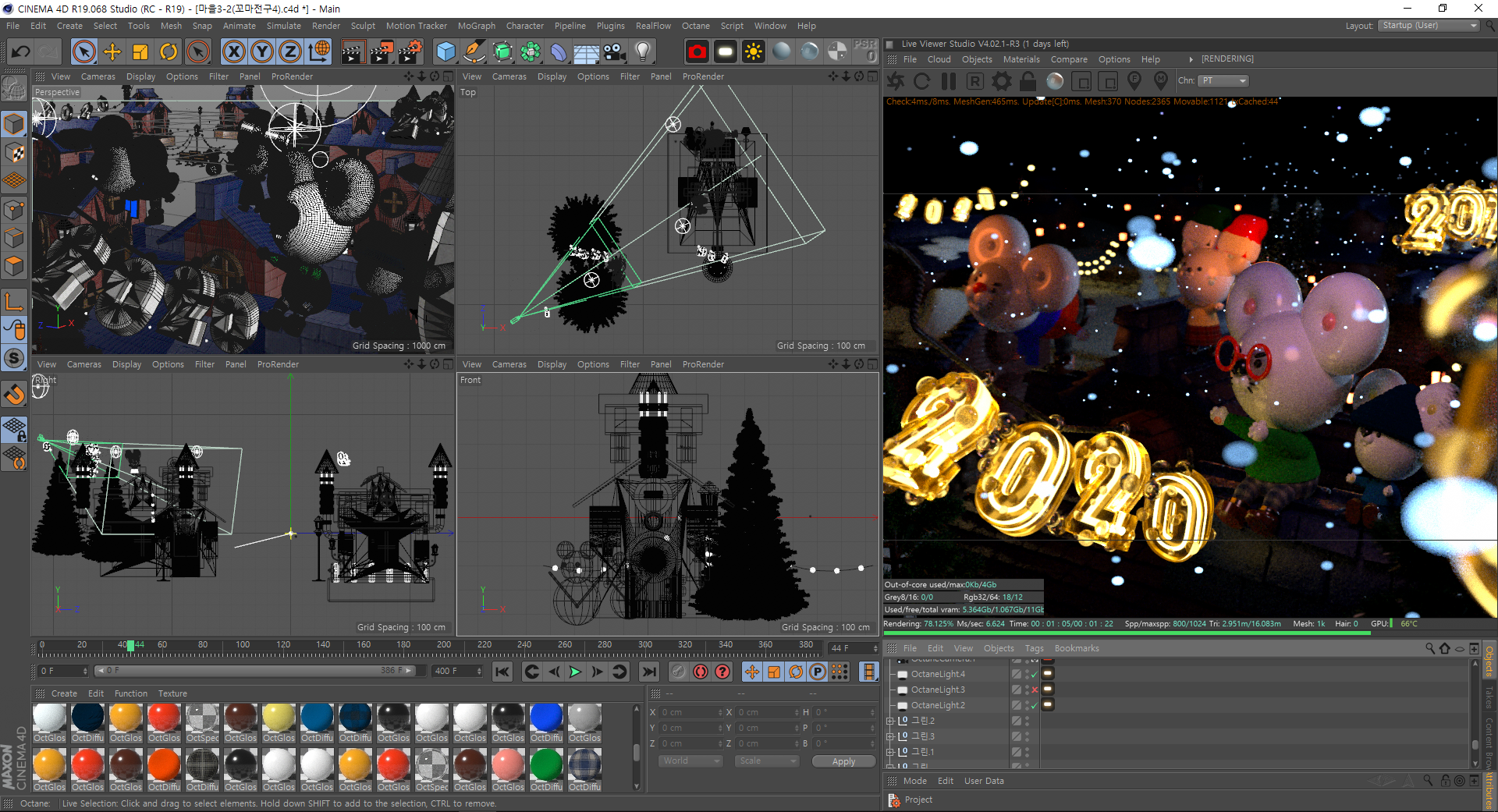Image resolution: width=1498 pixels, height=812 pixels.
Task: Add a Cube primitive object
Action: click(445, 52)
